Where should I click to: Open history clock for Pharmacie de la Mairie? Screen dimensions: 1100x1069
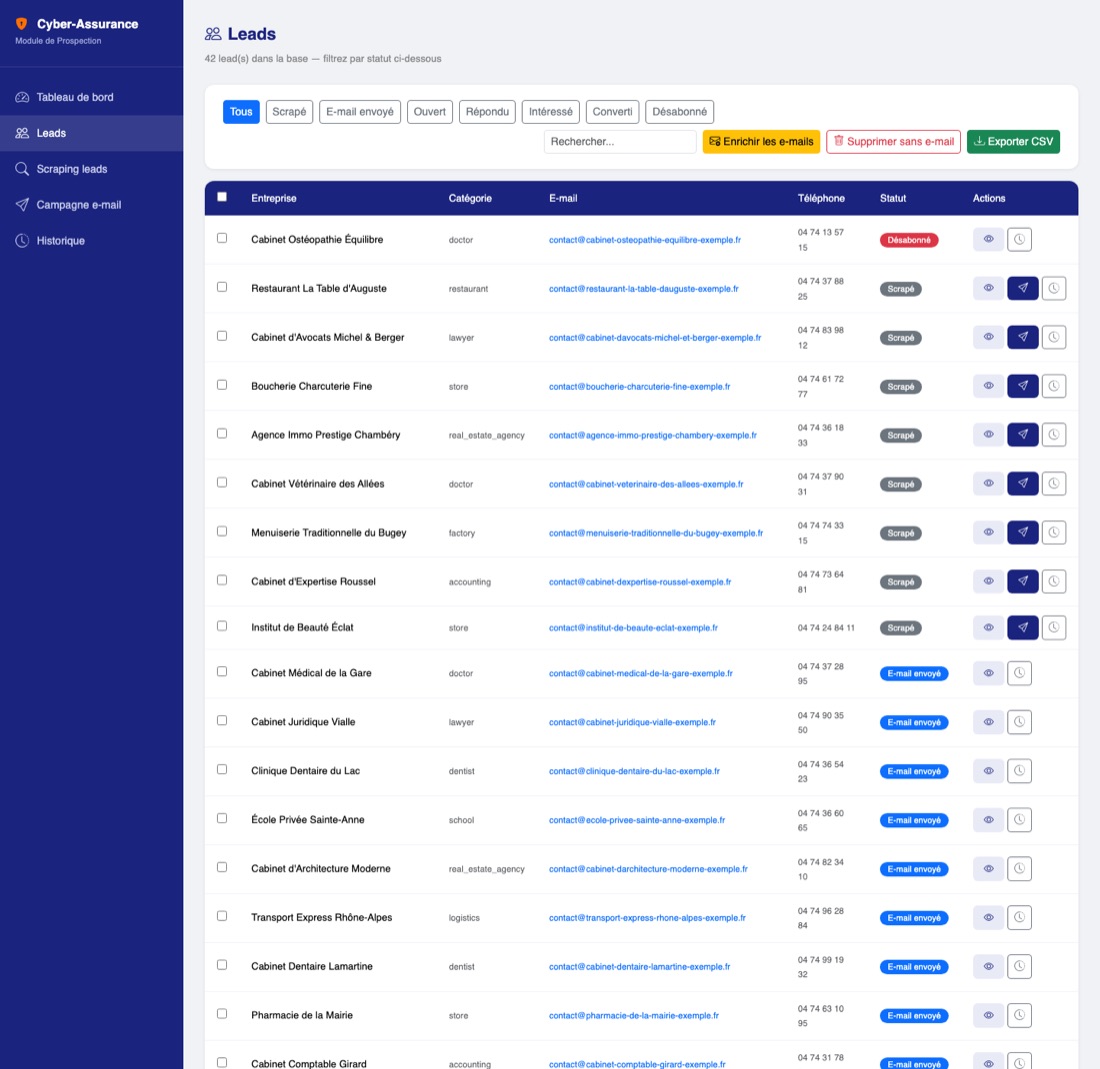click(1019, 1015)
